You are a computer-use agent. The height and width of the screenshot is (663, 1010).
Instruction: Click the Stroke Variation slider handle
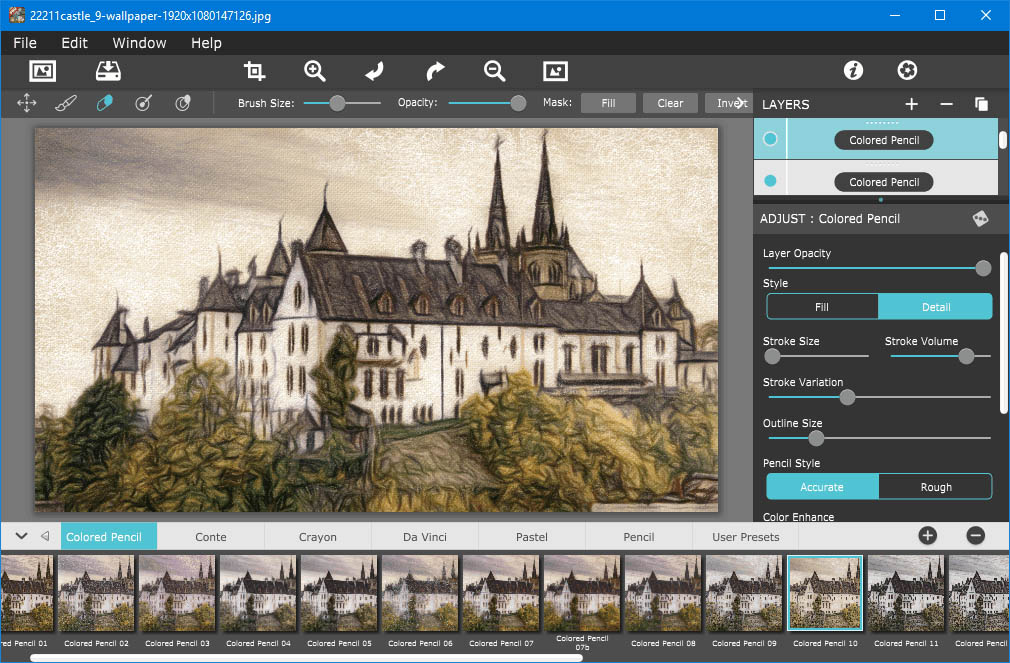(x=848, y=397)
